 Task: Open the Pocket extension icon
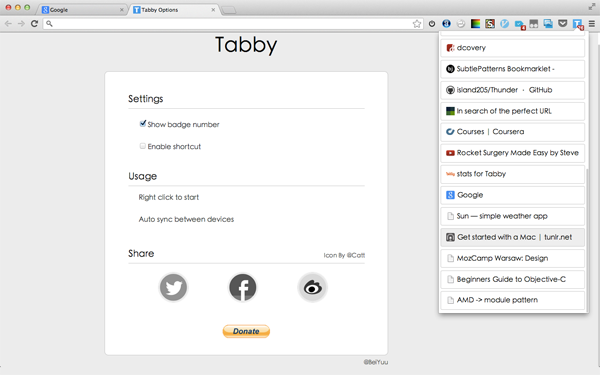tap(562, 24)
